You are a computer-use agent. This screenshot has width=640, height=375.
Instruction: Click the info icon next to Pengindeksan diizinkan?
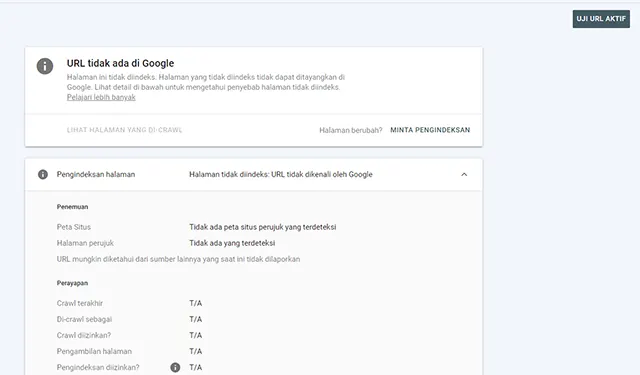[x=175, y=368]
